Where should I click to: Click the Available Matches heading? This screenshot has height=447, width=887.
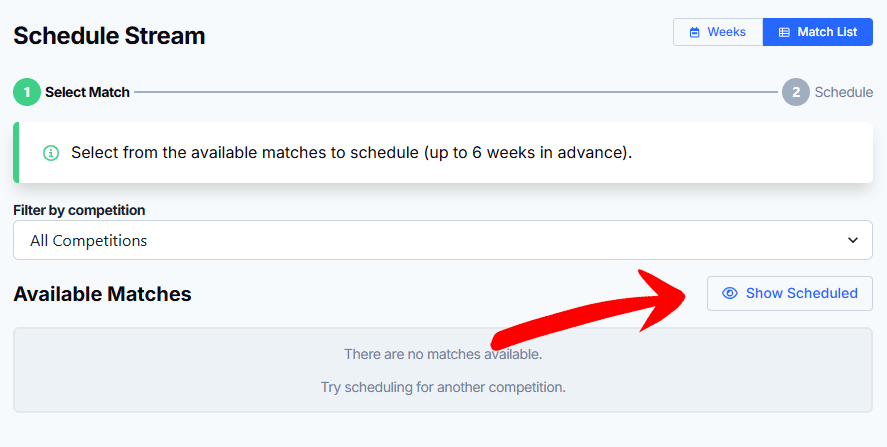pyautogui.click(x=102, y=294)
